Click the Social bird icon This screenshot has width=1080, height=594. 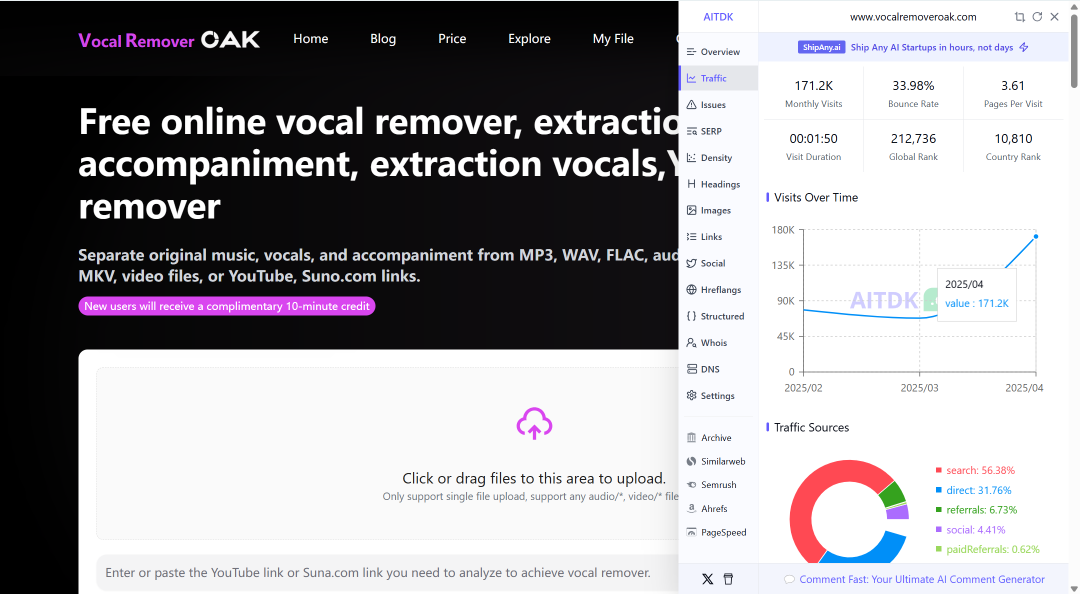(x=692, y=263)
